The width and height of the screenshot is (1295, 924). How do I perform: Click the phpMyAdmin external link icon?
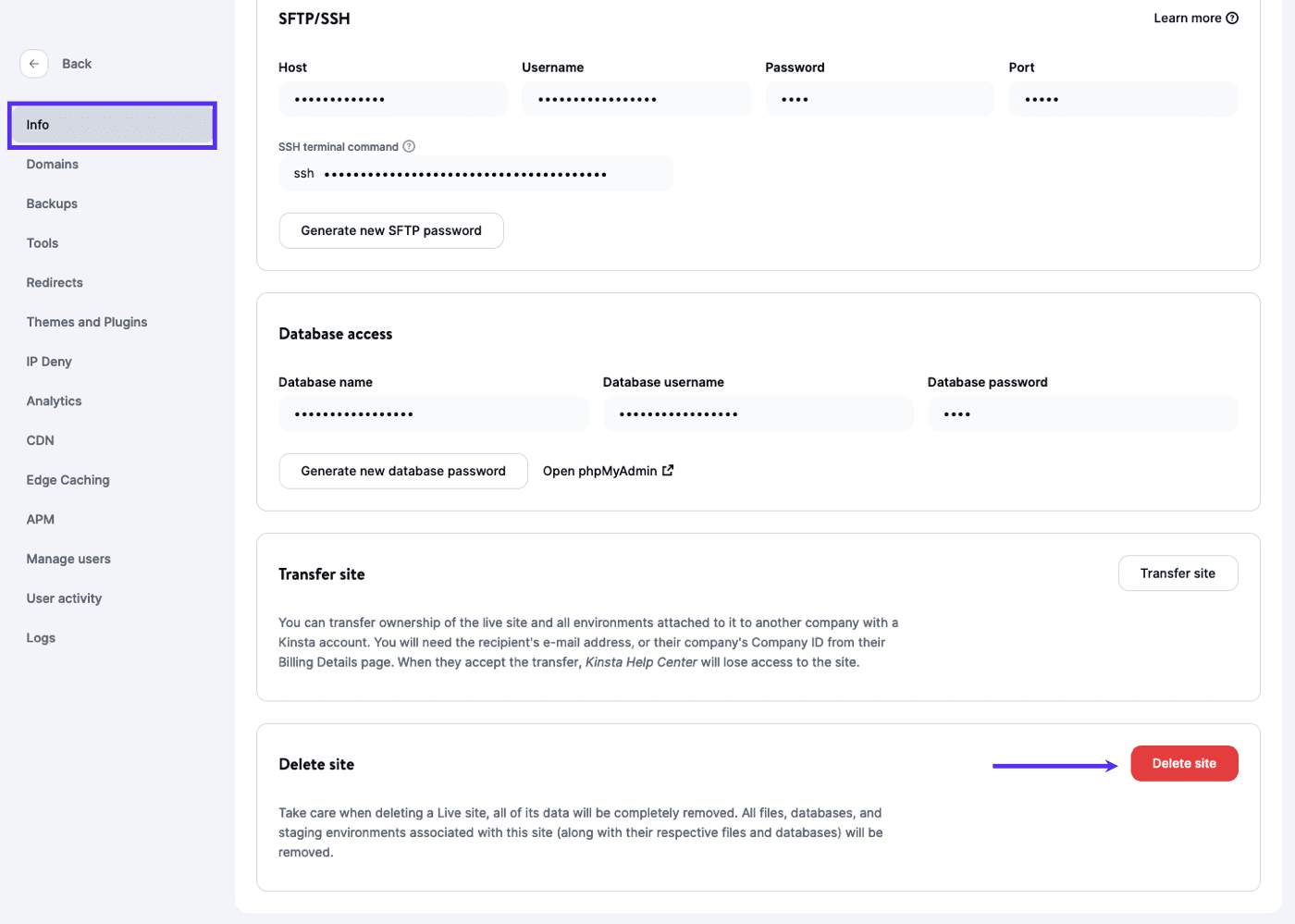click(x=668, y=470)
